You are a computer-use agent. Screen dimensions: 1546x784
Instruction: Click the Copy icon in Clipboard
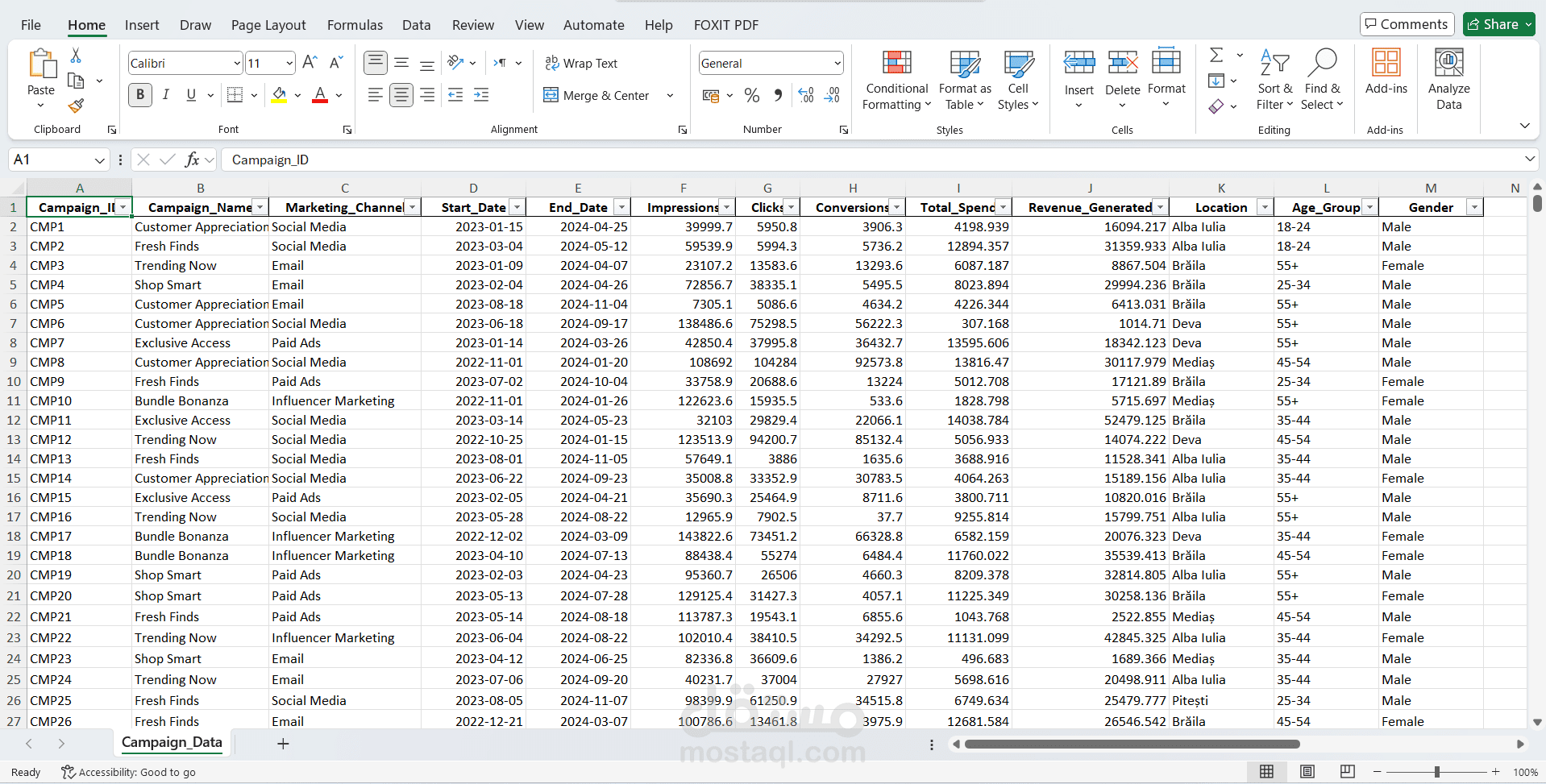(x=76, y=81)
